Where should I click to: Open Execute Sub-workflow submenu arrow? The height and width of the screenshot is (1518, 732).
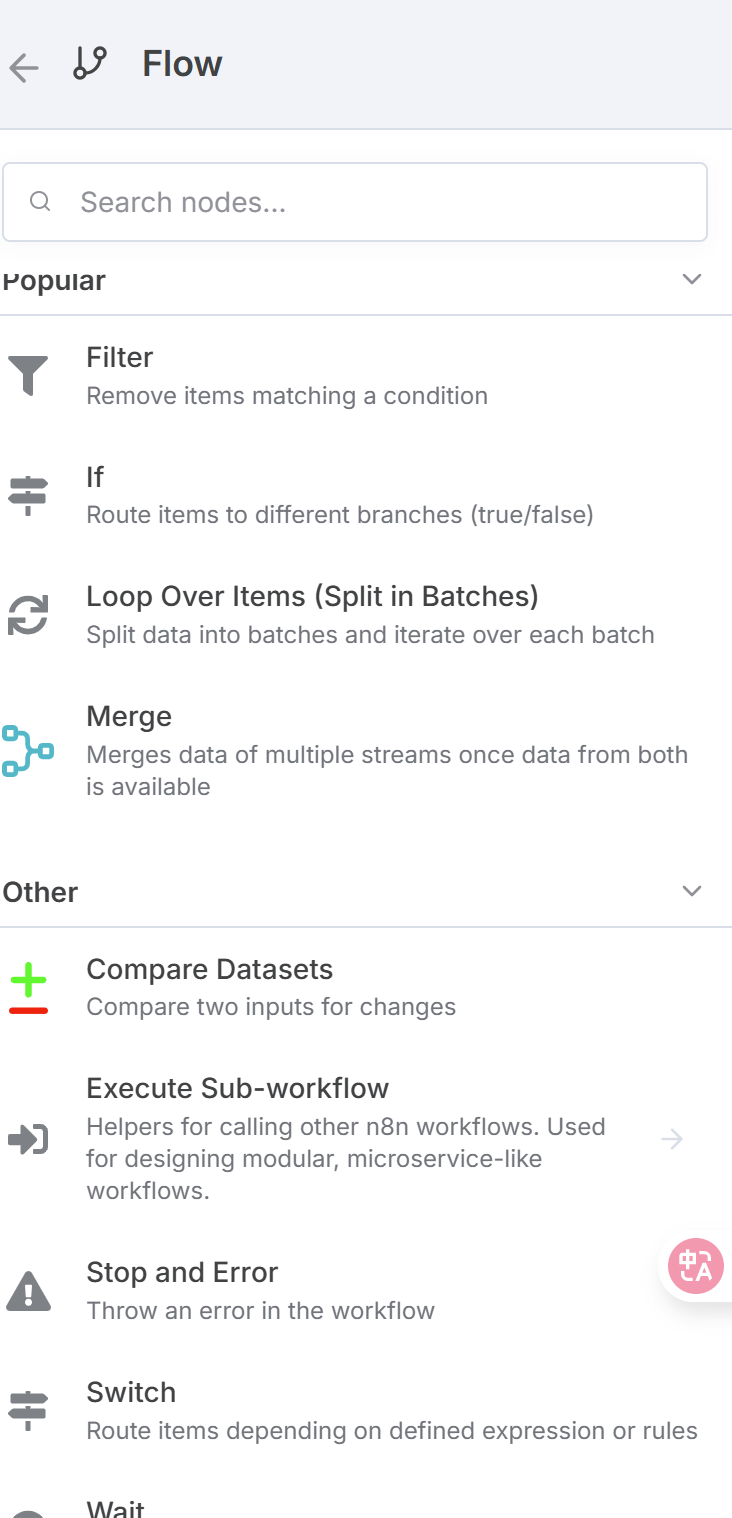pyautogui.click(x=672, y=1139)
